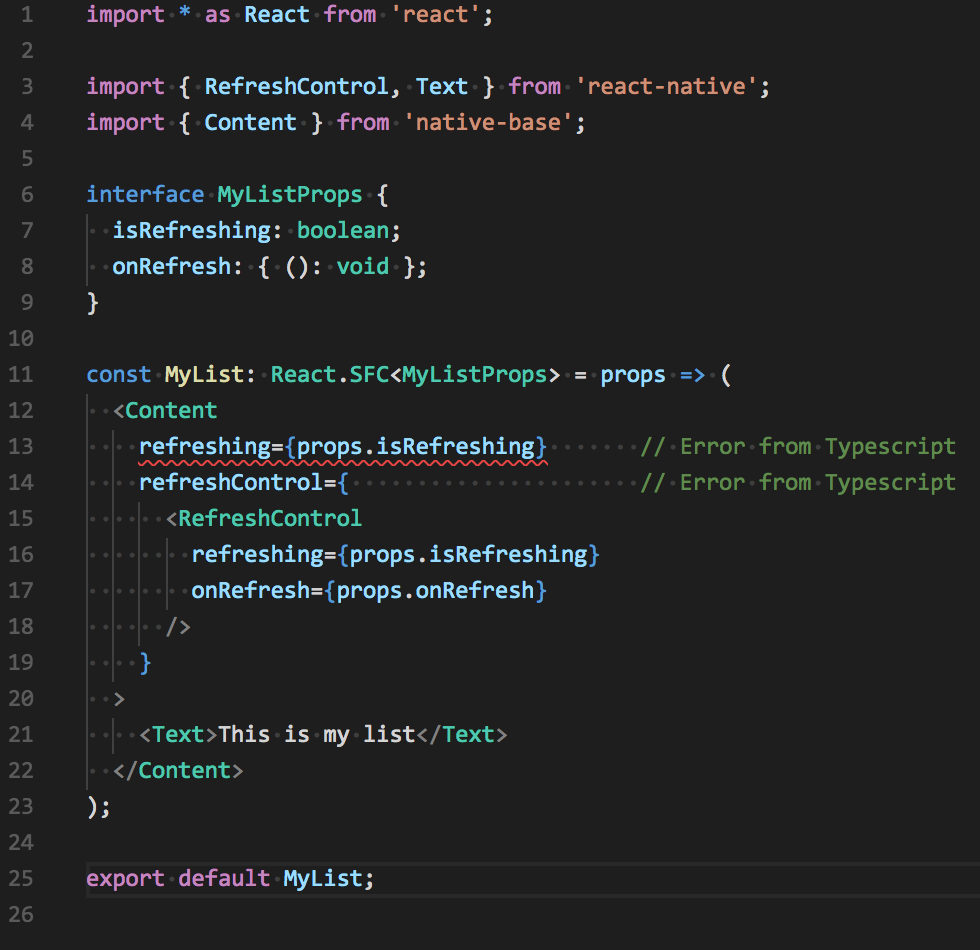Screen dimensions: 980x950
Task: Select the isRefreshing property on line 7
Action: [x=193, y=230]
